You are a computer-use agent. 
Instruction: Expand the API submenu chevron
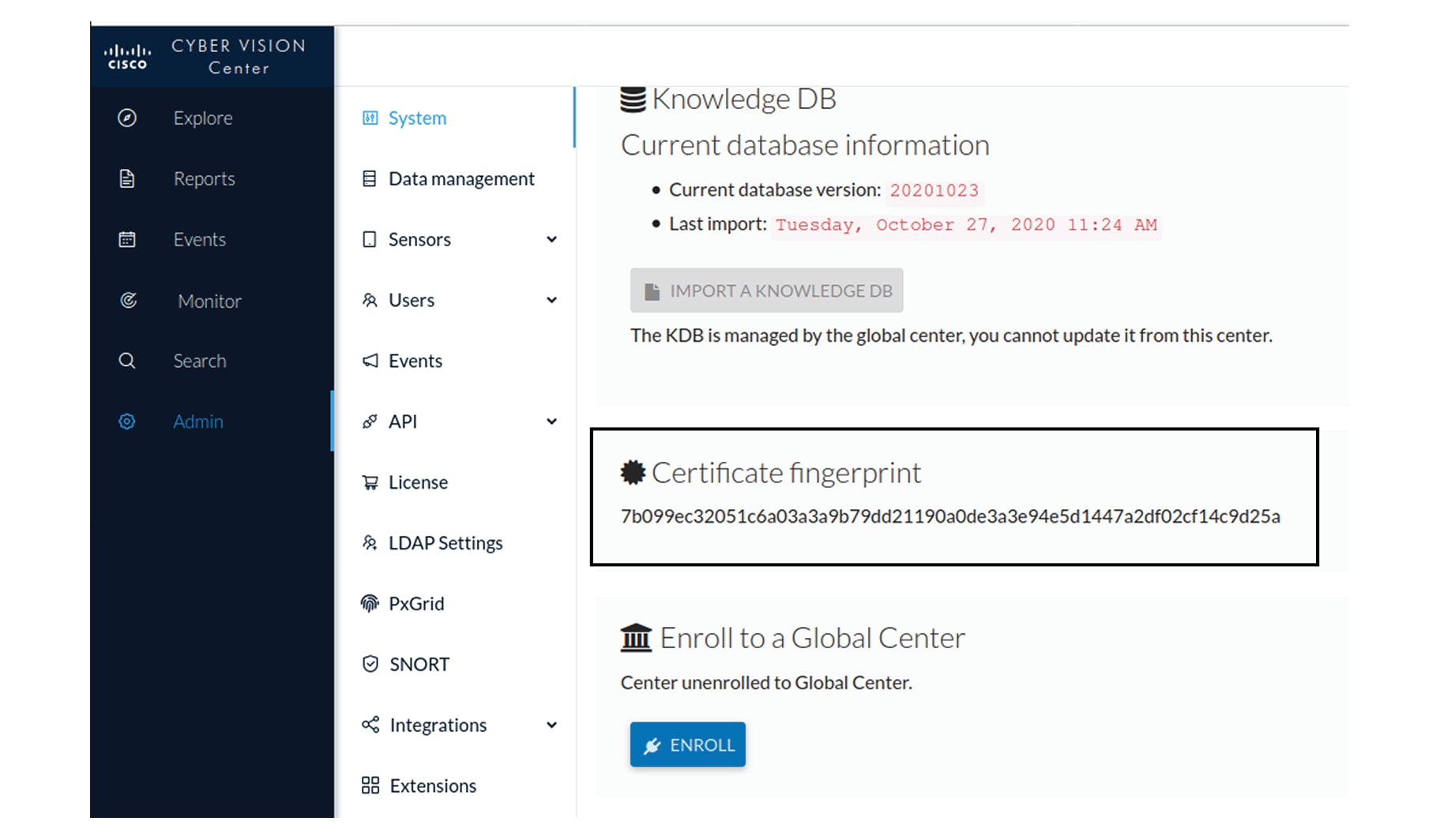(x=551, y=422)
